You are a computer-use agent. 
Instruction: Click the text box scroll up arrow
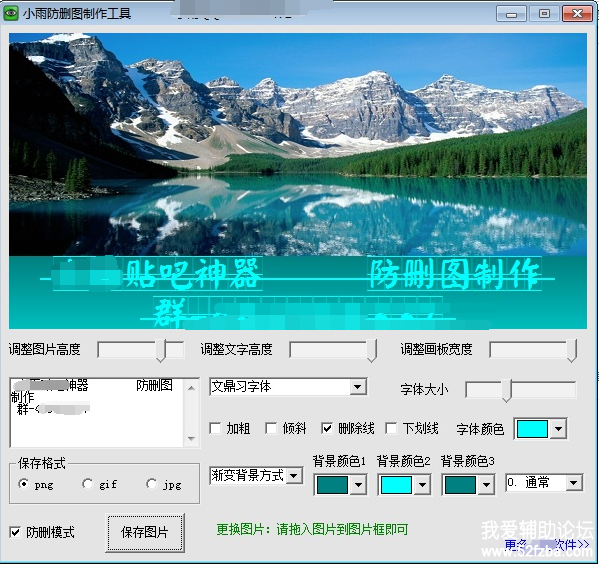(192, 388)
